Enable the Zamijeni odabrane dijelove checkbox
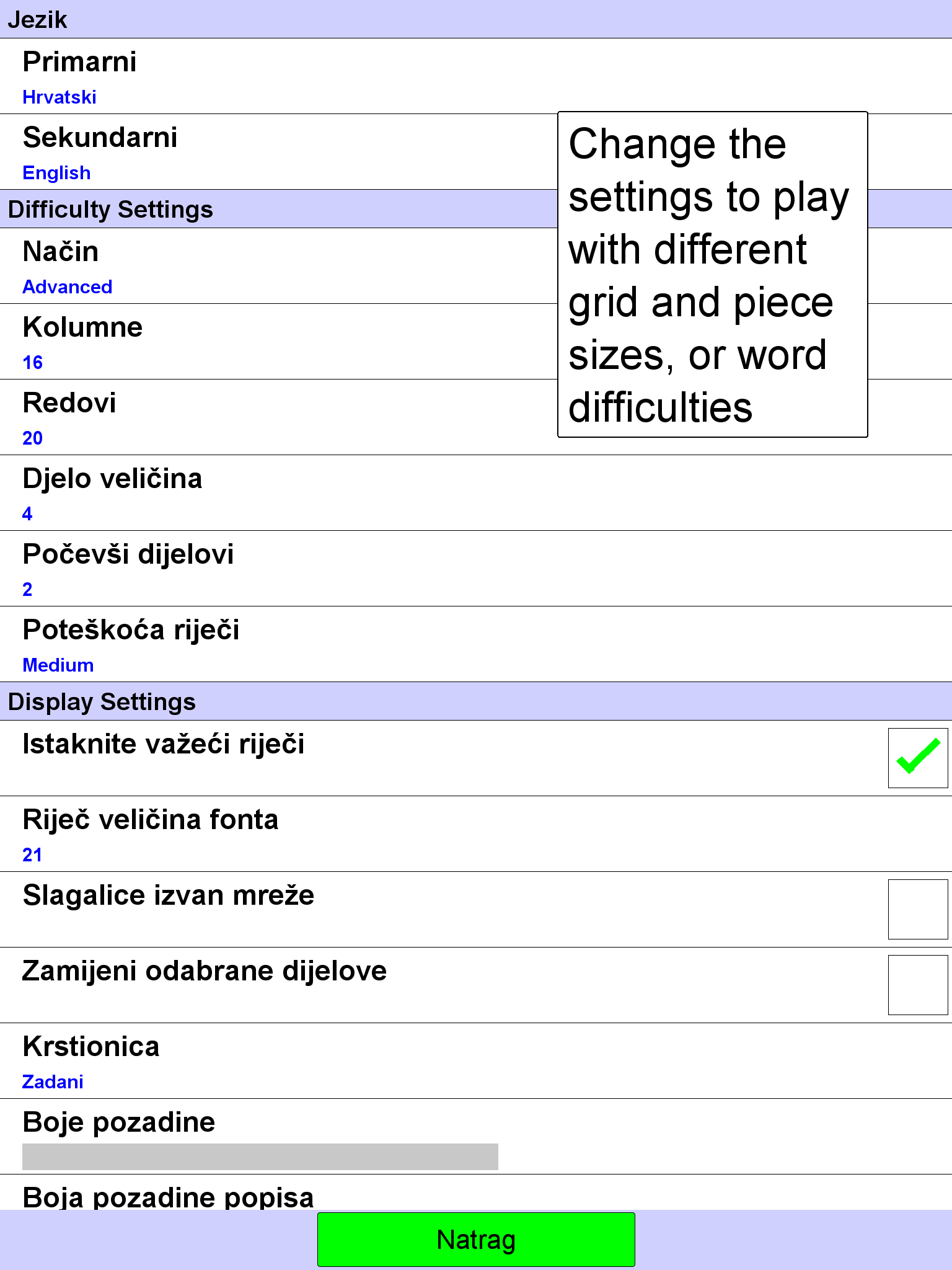This screenshot has width=952, height=1270. [x=918, y=985]
